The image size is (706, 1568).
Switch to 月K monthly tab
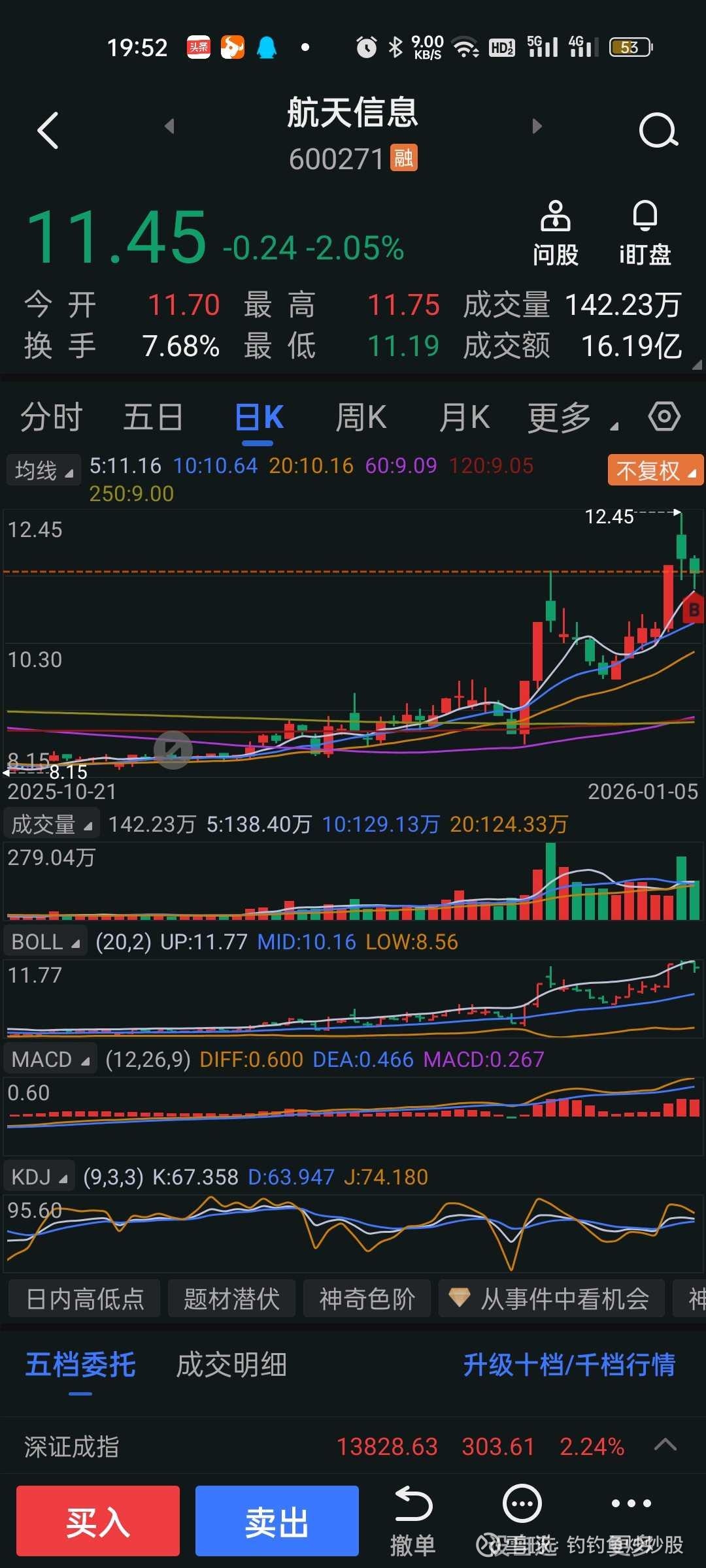pos(464,417)
